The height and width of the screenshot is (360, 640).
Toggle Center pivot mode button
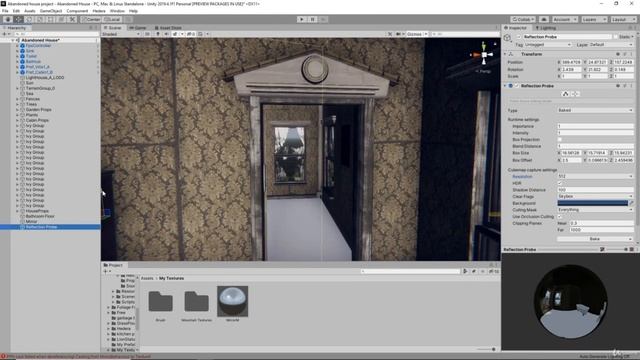[91, 19]
